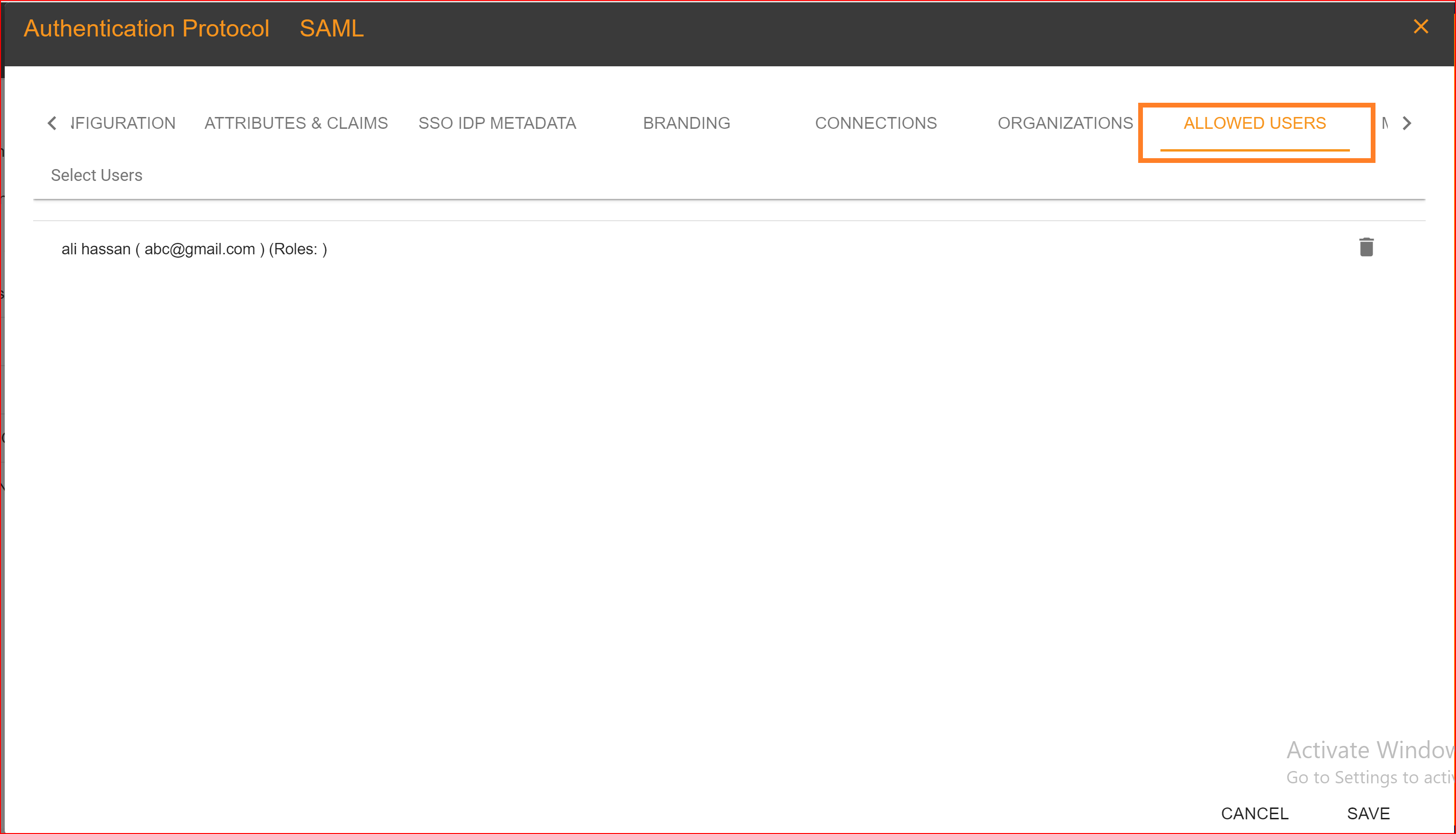Delete ali hassan from allowed users
The height and width of the screenshot is (834, 1456).
point(1366,247)
